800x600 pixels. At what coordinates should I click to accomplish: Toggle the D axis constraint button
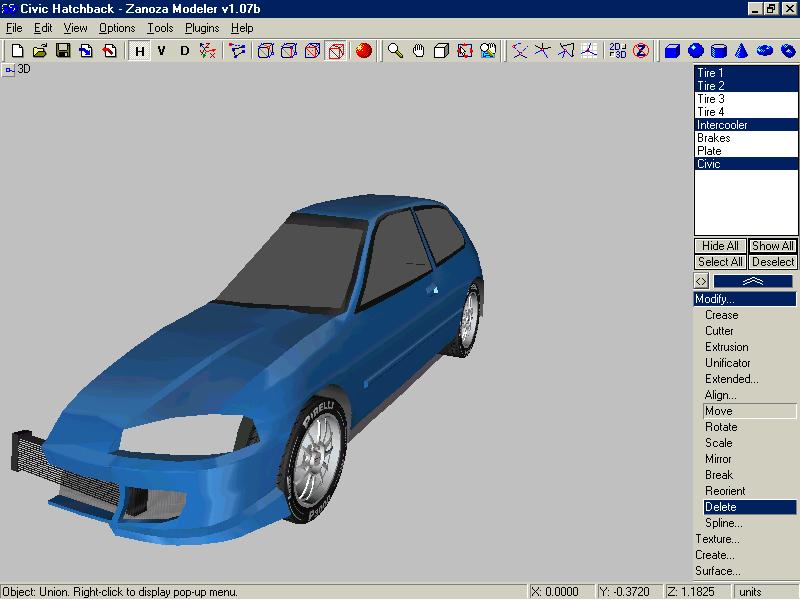(x=184, y=51)
